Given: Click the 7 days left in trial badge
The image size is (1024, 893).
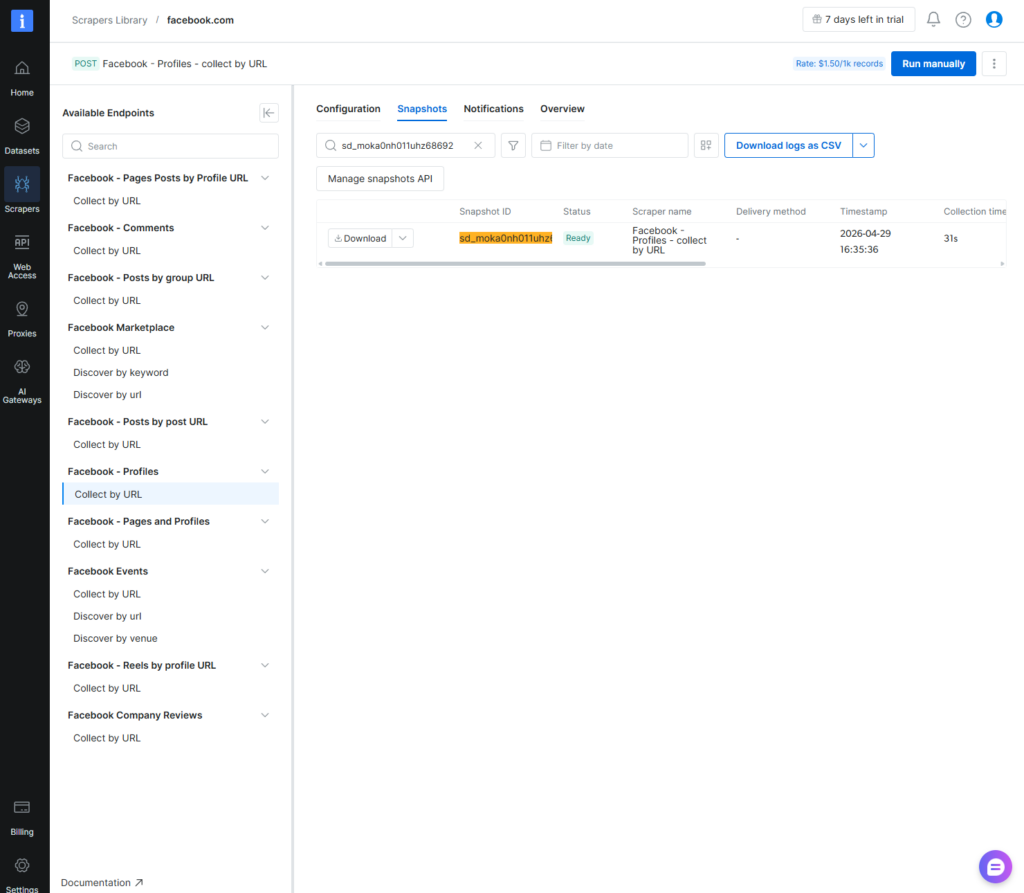Looking at the screenshot, I should coord(858,20).
